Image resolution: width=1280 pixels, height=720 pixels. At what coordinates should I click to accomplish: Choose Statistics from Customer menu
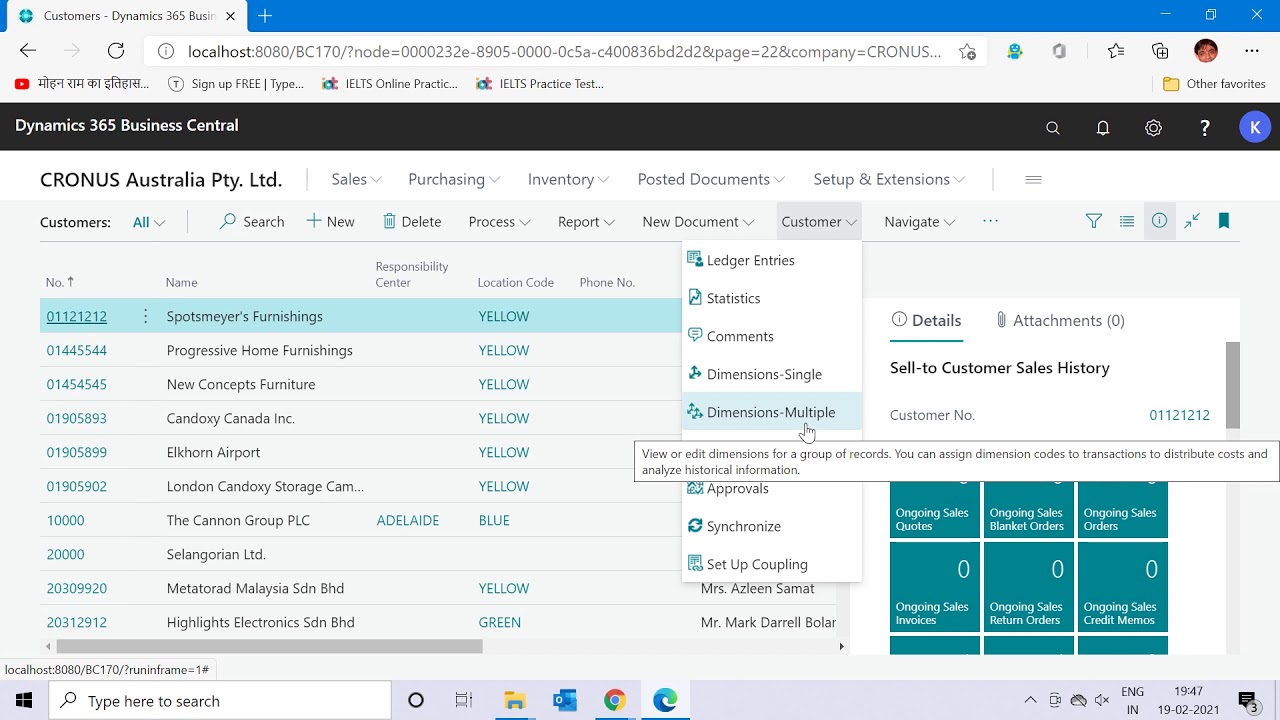(x=771, y=298)
